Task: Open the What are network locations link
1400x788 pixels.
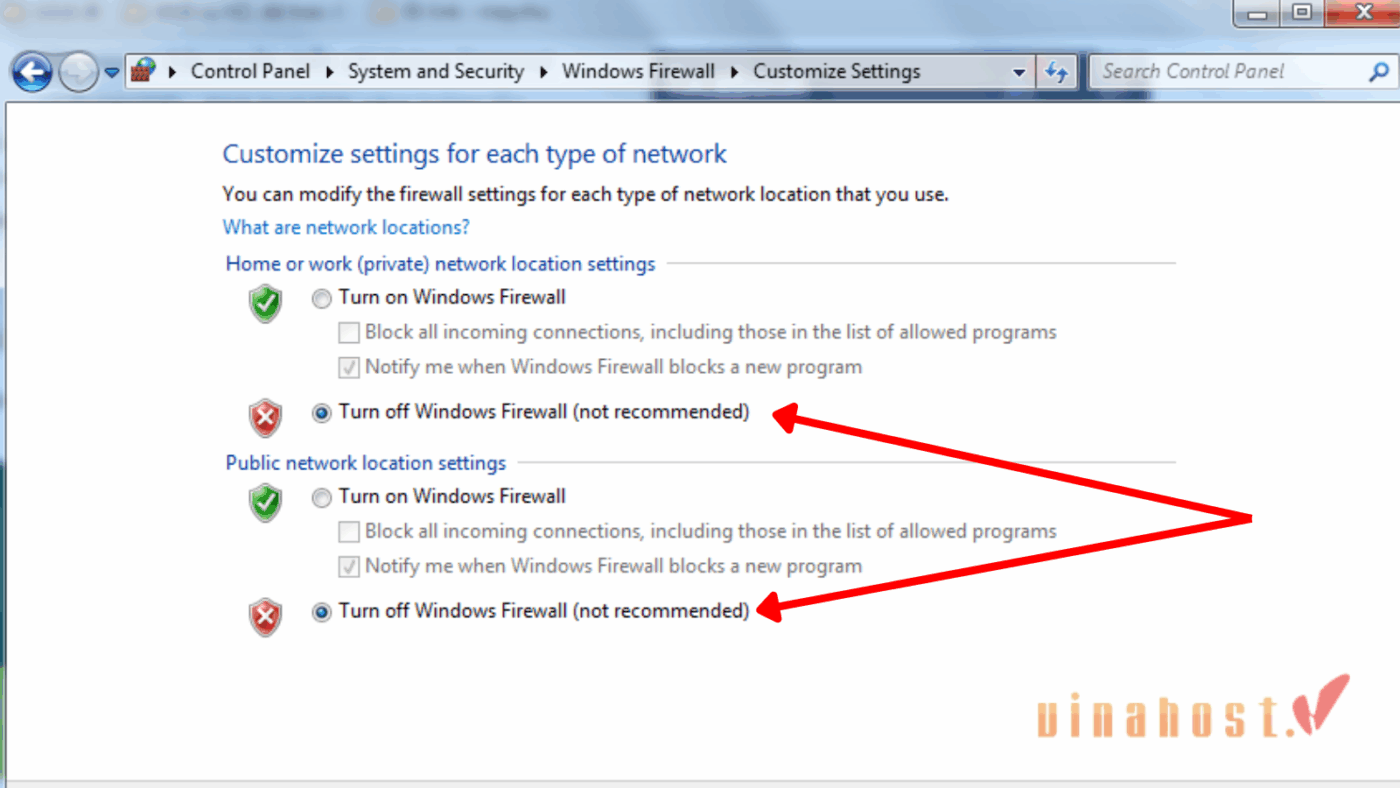Action: [345, 227]
